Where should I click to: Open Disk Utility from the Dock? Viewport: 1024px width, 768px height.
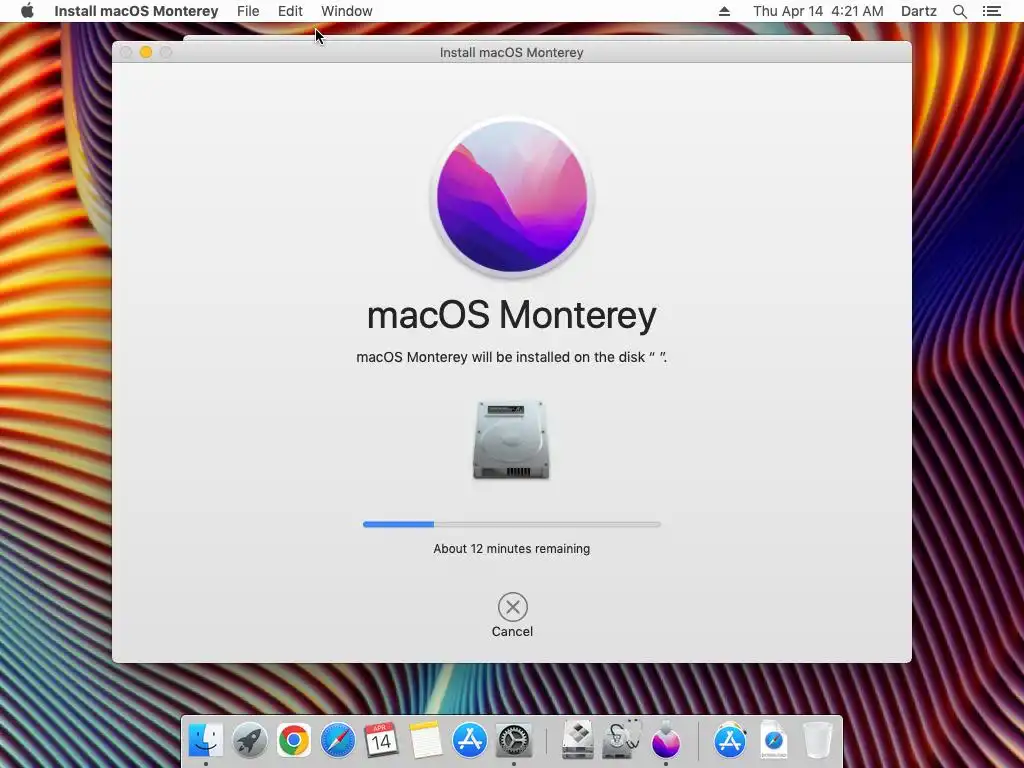pos(622,740)
